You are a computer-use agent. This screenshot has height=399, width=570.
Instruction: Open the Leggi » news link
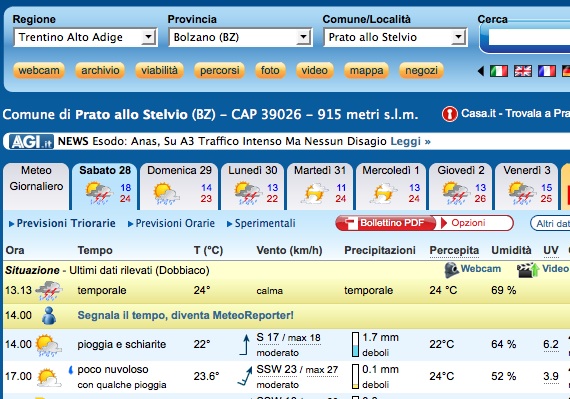pyautogui.click(x=410, y=141)
